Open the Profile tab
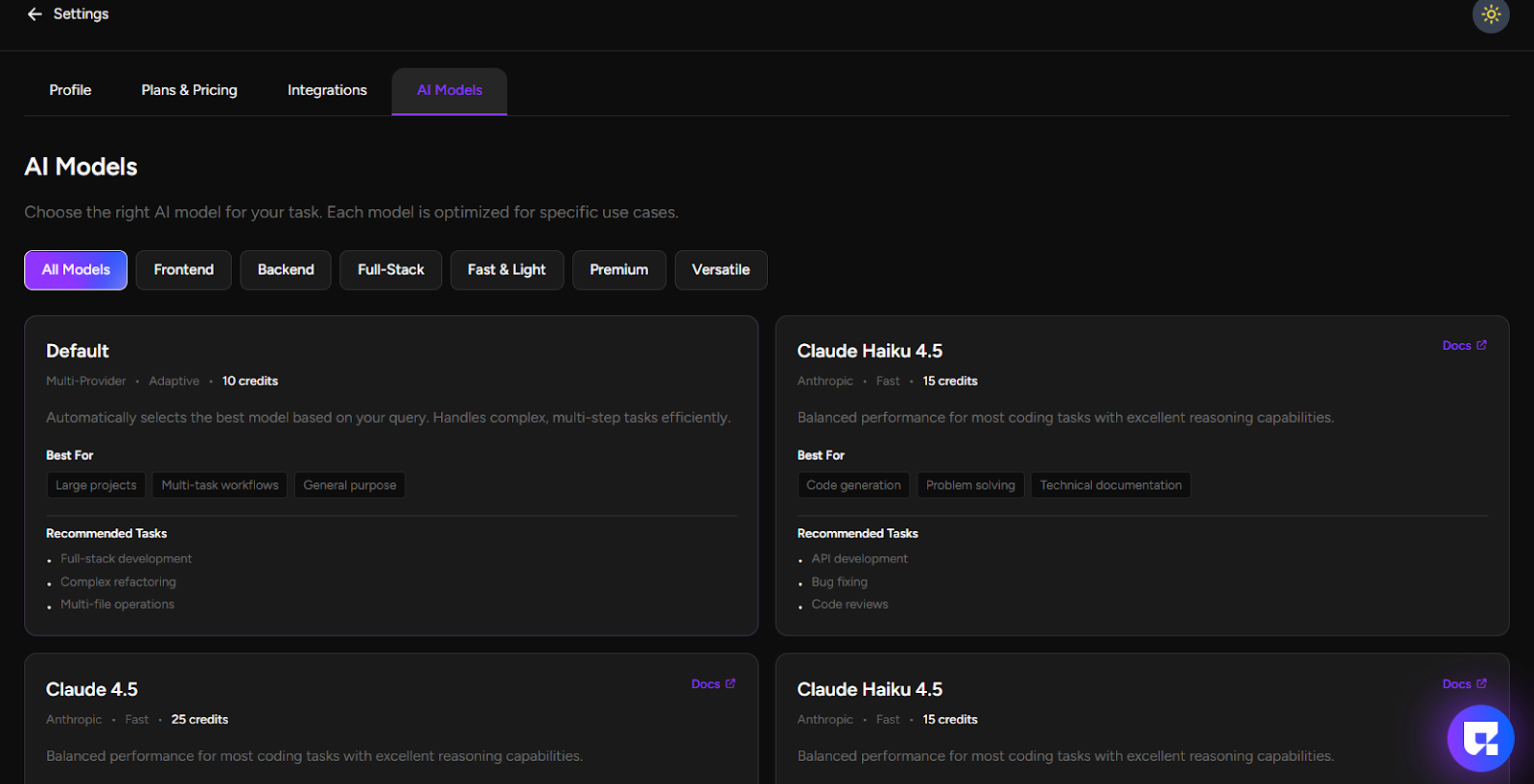1534x784 pixels. click(70, 90)
